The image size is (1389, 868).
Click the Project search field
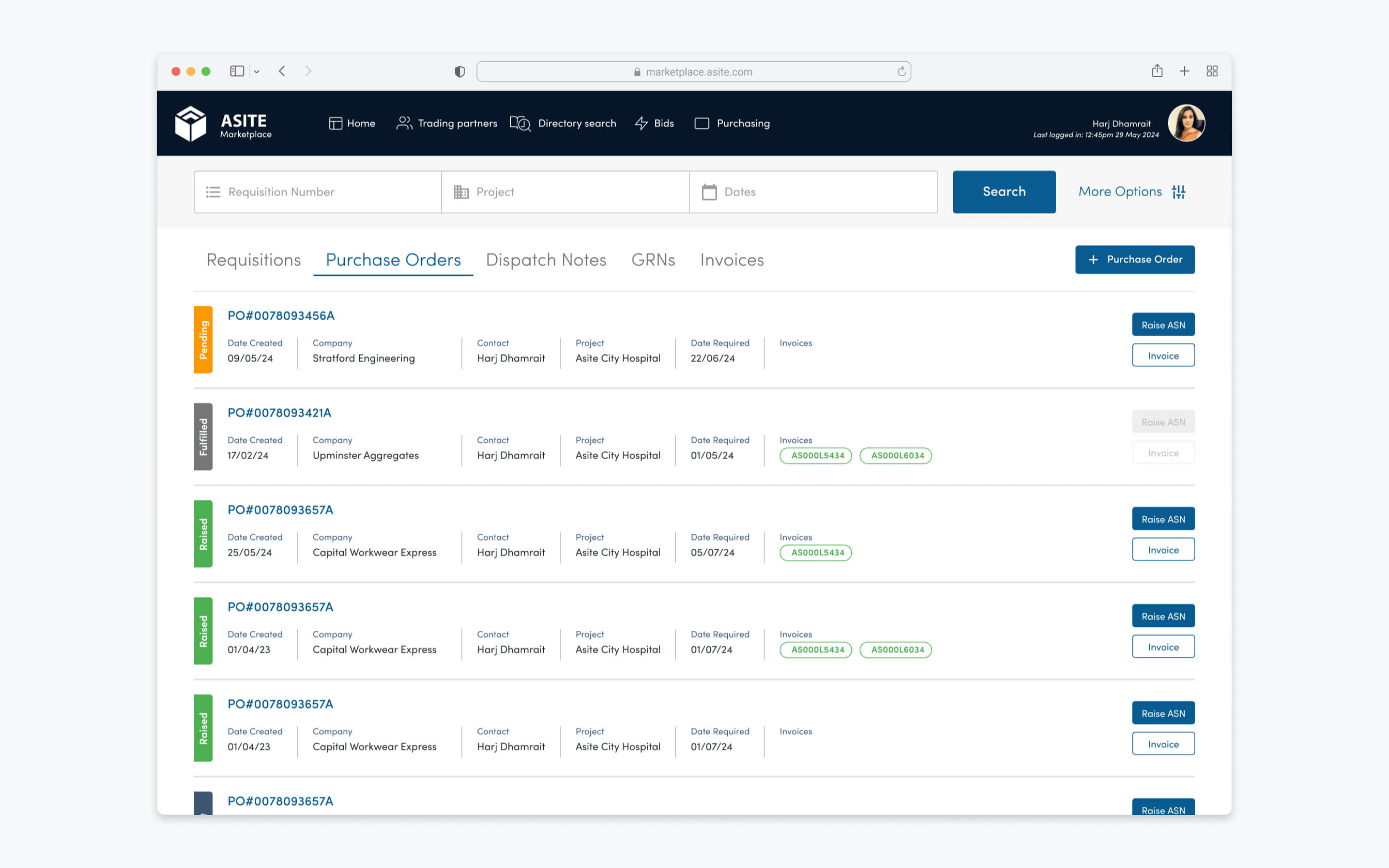(565, 192)
